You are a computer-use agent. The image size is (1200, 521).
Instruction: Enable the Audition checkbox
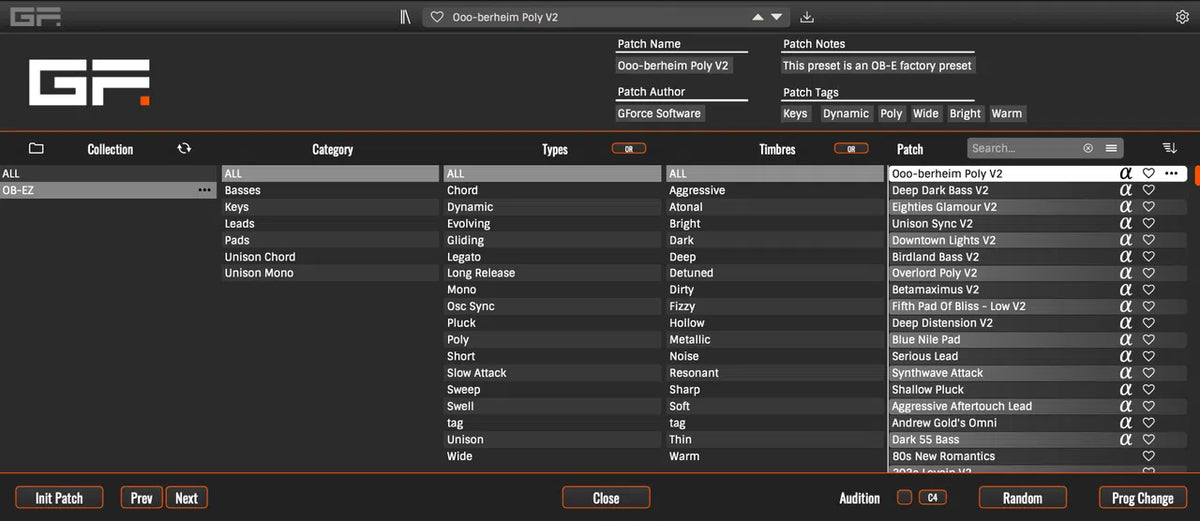pyautogui.click(x=904, y=497)
